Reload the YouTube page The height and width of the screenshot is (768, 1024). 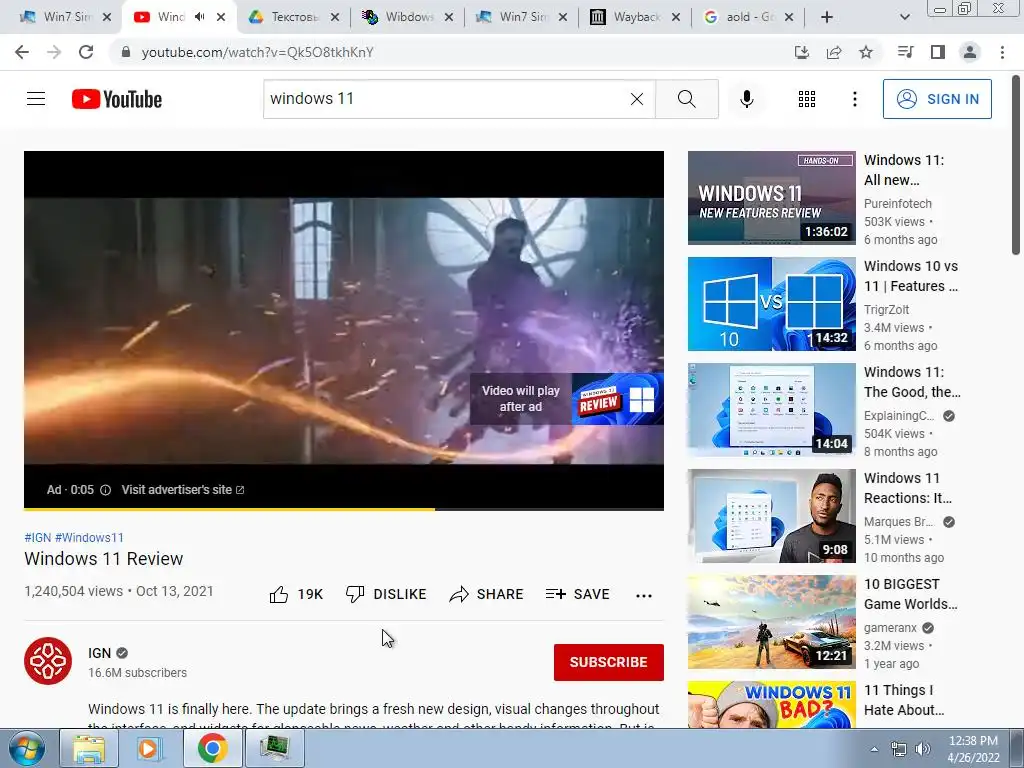click(86, 52)
